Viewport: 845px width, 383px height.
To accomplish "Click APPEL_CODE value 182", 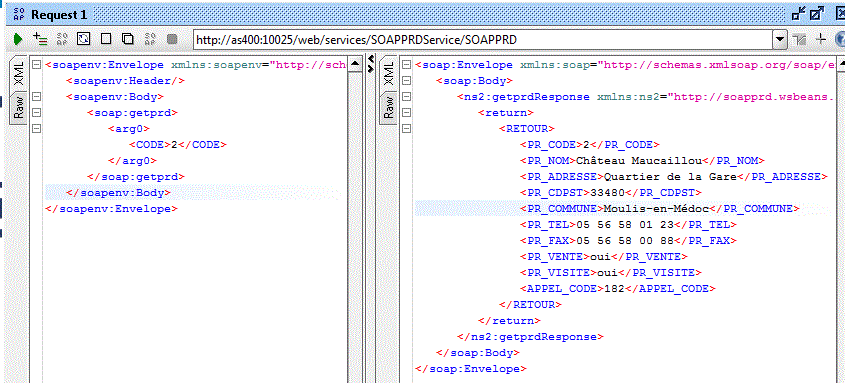I will pyautogui.click(x=614, y=289).
